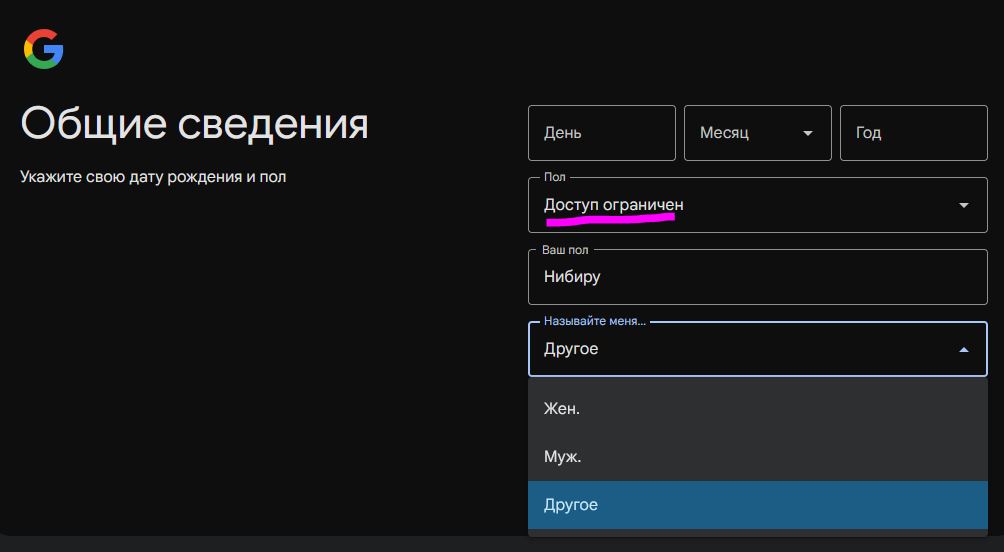1004x552 pixels.
Task: Click the Месяц dropdown arrow
Action: point(807,133)
